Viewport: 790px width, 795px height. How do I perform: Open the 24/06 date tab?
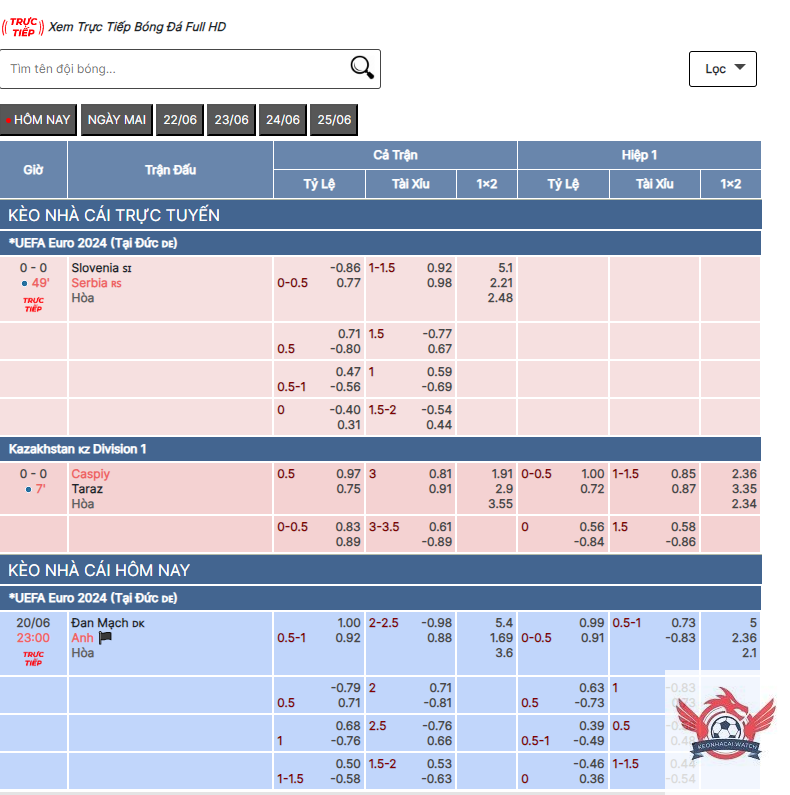(x=282, y=120)
